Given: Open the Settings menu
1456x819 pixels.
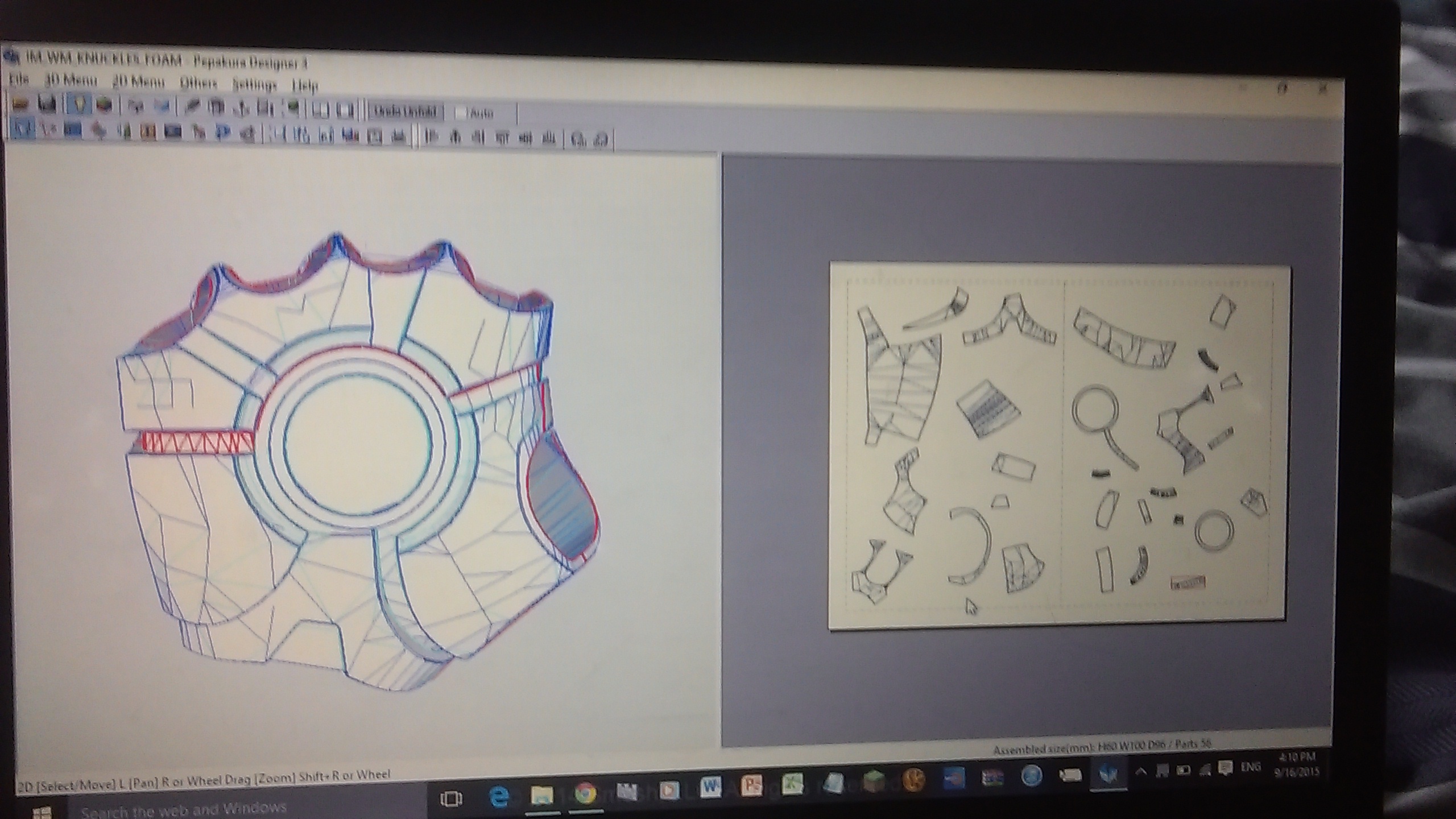Looking at the screenshot, I should pyautogui.click(x=254, y=85).
